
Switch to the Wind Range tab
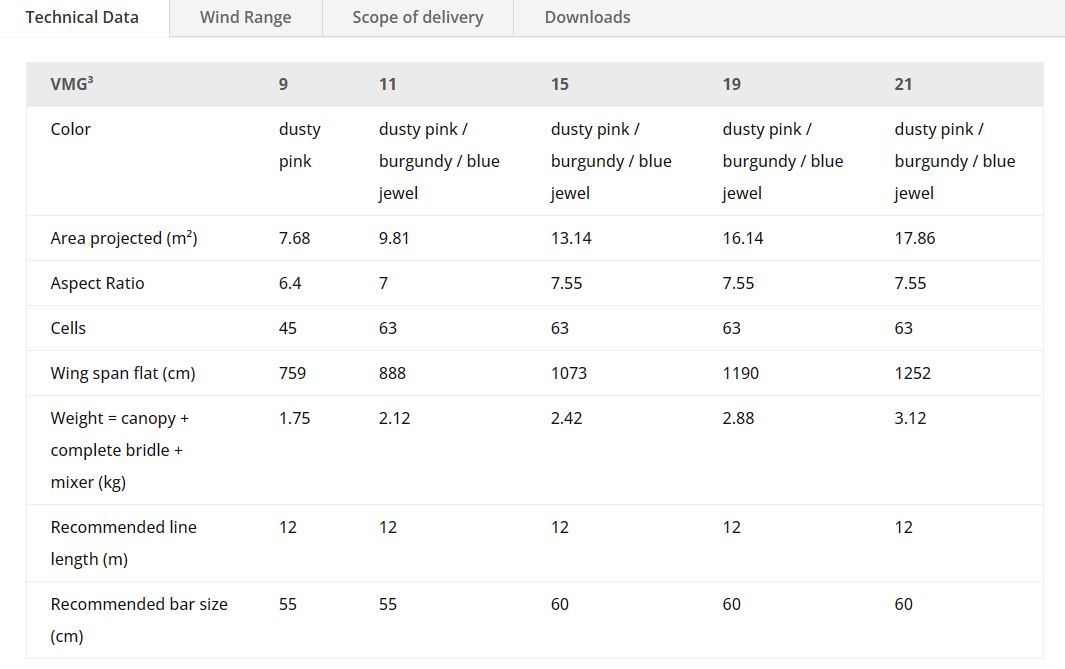click(245, 17)
